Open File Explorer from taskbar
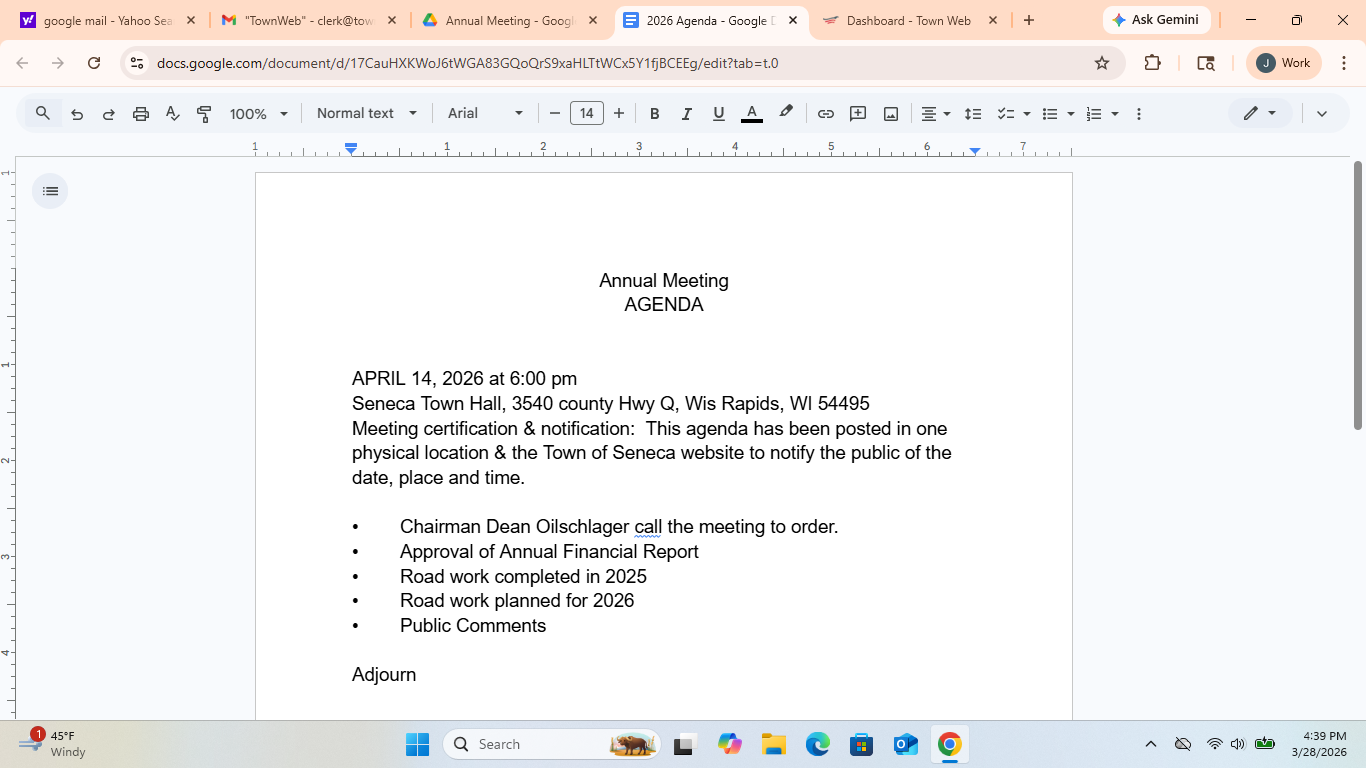Image resolution: width=1366 pixels, height=768 pixels. tap(773, 744)
